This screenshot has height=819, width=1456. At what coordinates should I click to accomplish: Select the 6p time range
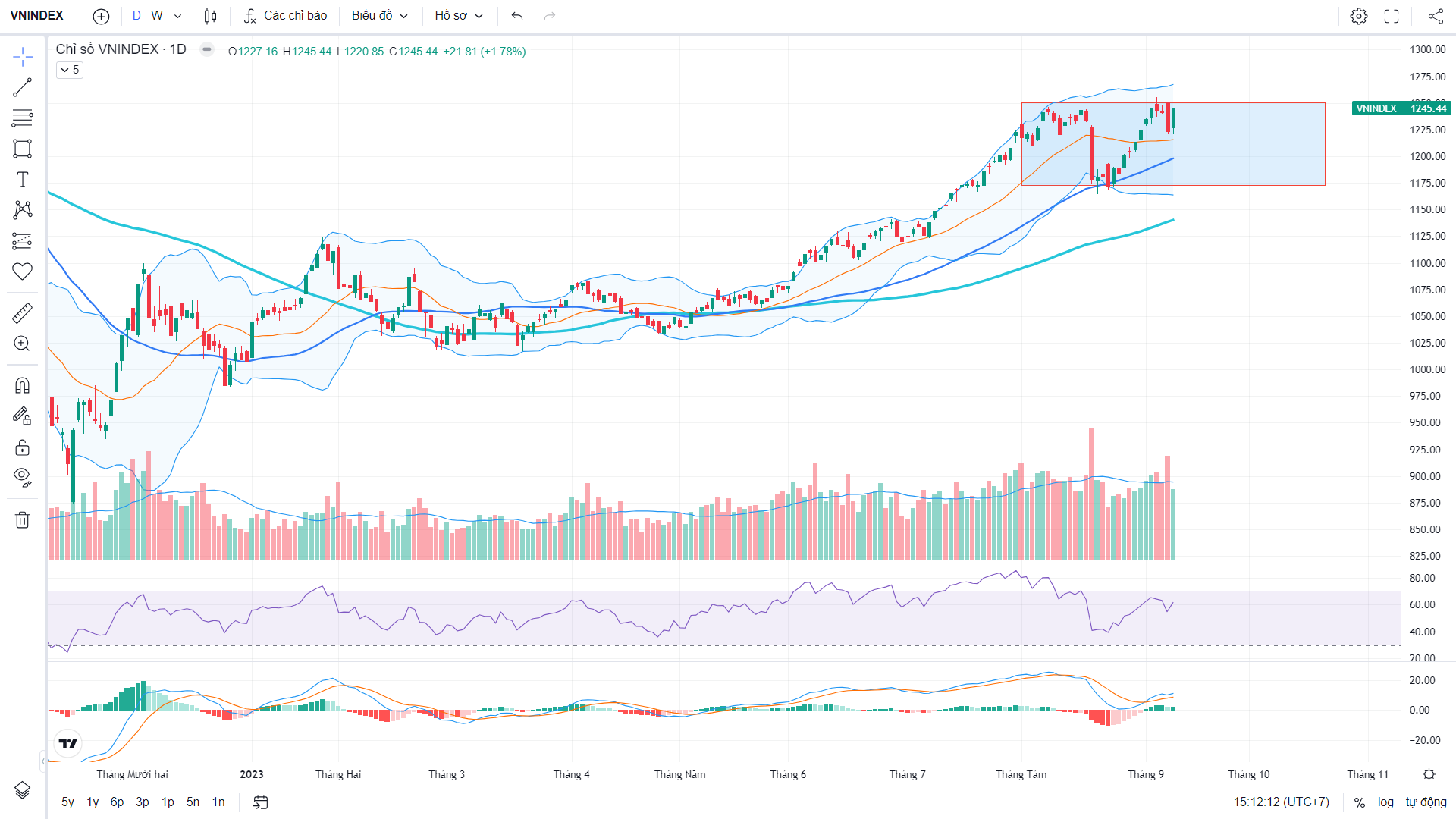tap(117, 802)
